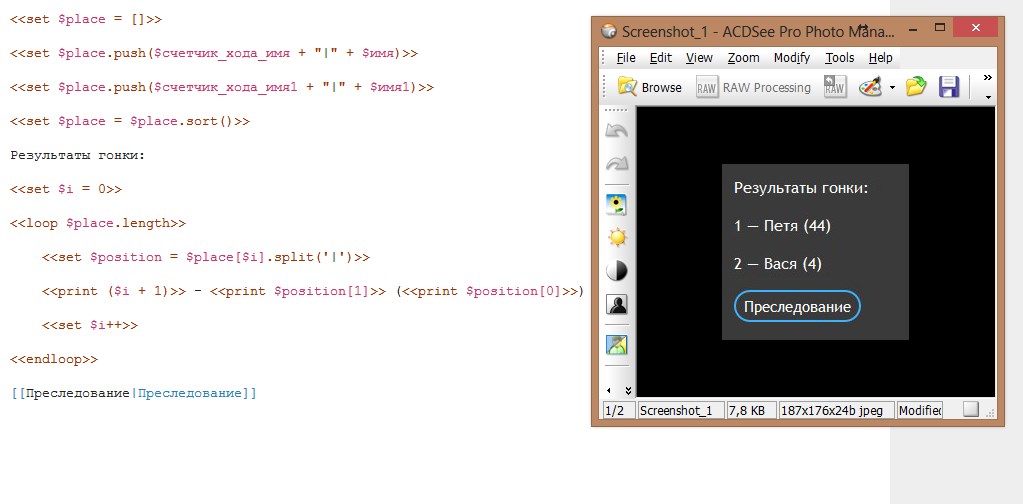Click the RAW Processing toolbar button
The height and width of the screenshot is (504, 1023).
[753, 87]
